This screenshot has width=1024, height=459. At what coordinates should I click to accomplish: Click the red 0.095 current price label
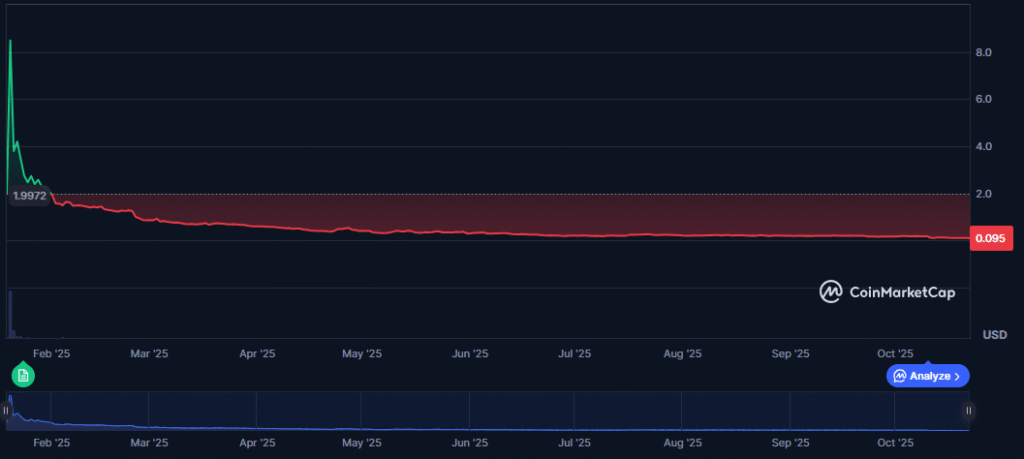(x=992, y=238)
